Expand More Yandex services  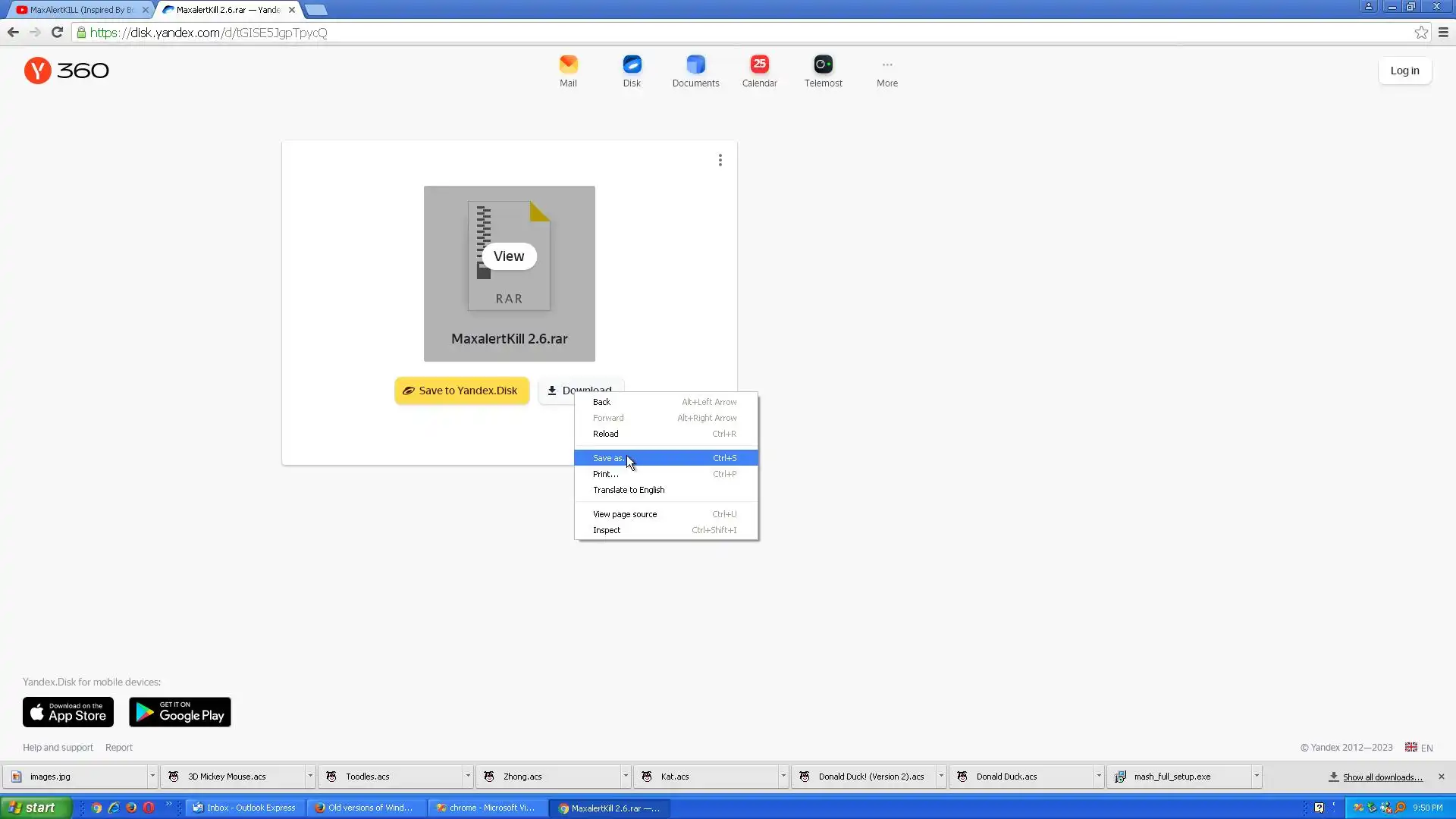[x=886, y=71]
